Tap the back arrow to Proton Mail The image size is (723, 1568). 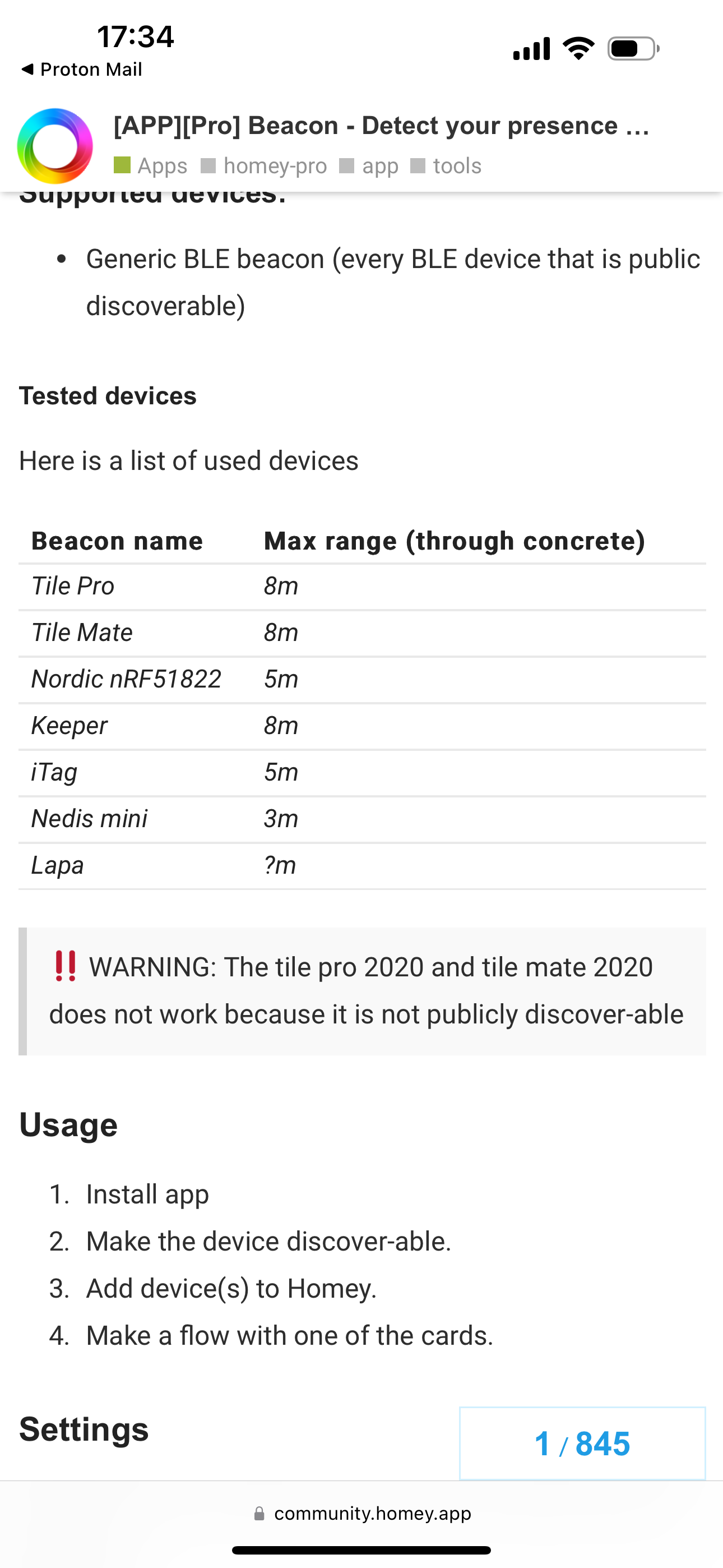point(27,70)
